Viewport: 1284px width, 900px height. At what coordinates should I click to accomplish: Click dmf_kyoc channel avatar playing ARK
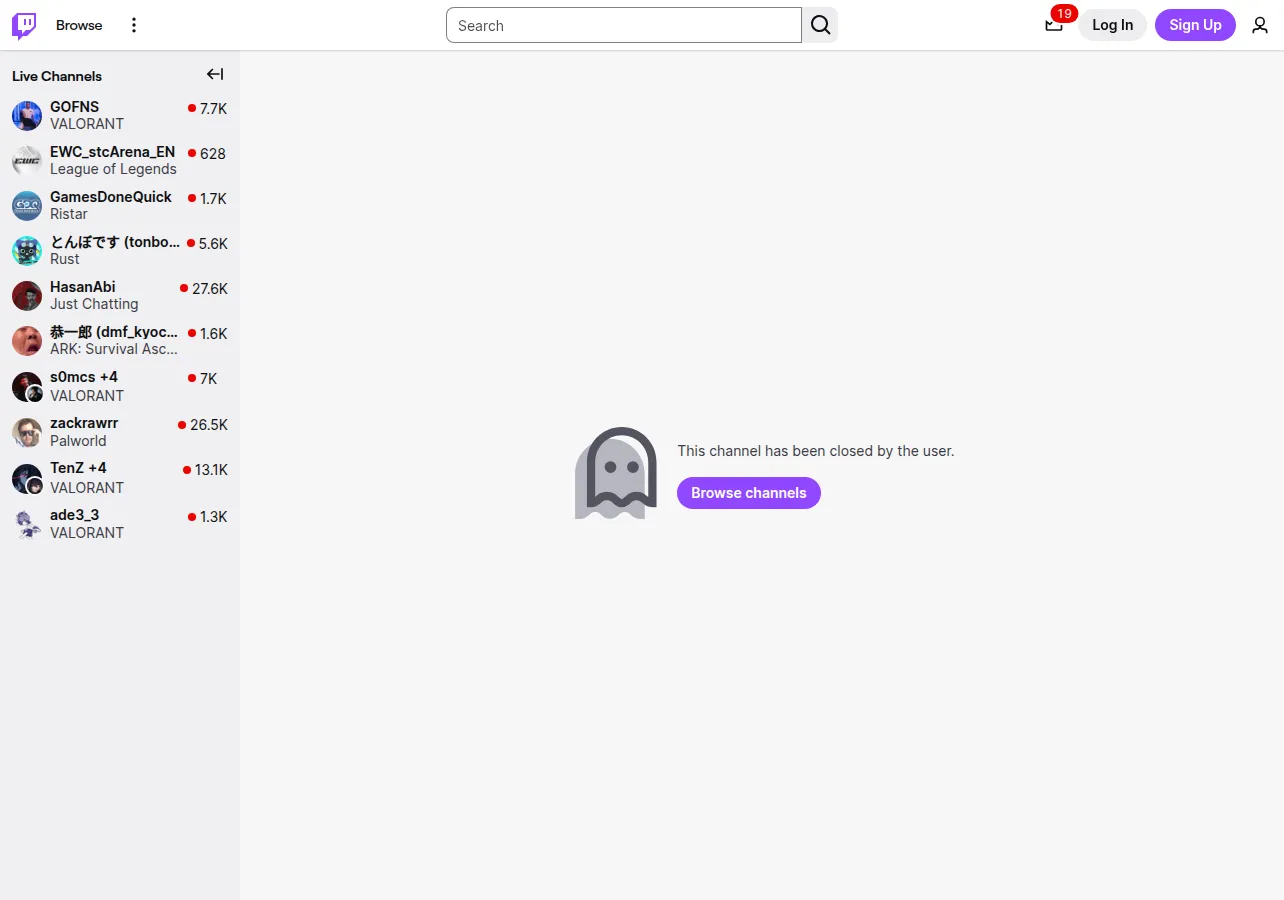click(x=27, y=341)
